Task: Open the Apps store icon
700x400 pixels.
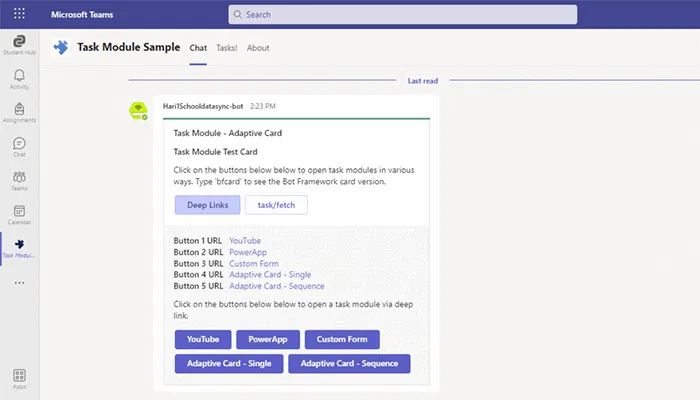Action: point(19,376)
